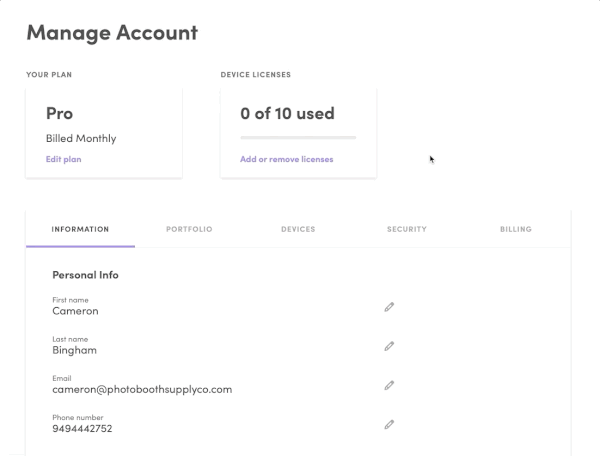Click the pencil icon beside First name

click(389, 307)
